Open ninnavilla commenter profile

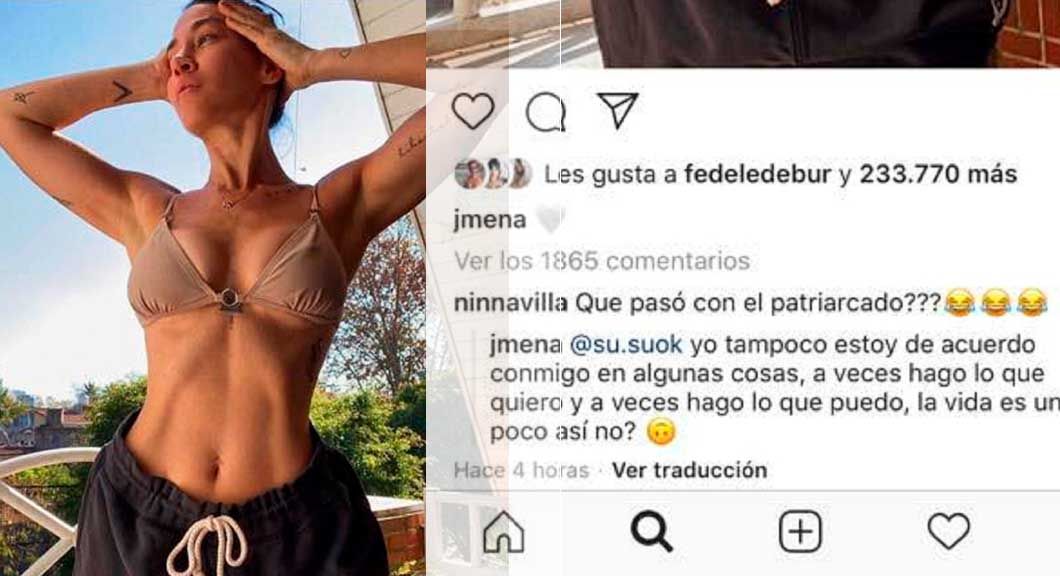(511, 304)
